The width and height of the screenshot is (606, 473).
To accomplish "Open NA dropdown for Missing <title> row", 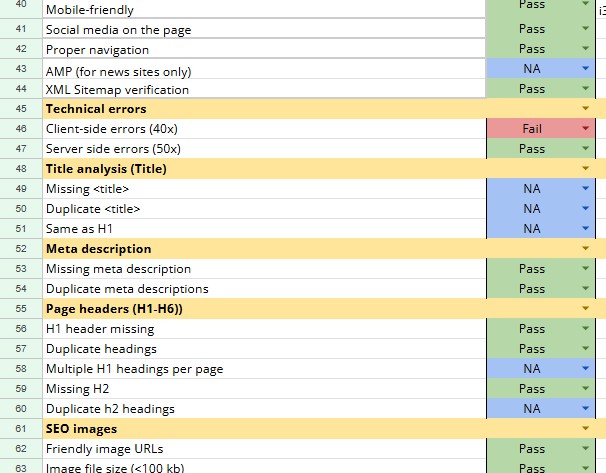I will coord(585,189).
